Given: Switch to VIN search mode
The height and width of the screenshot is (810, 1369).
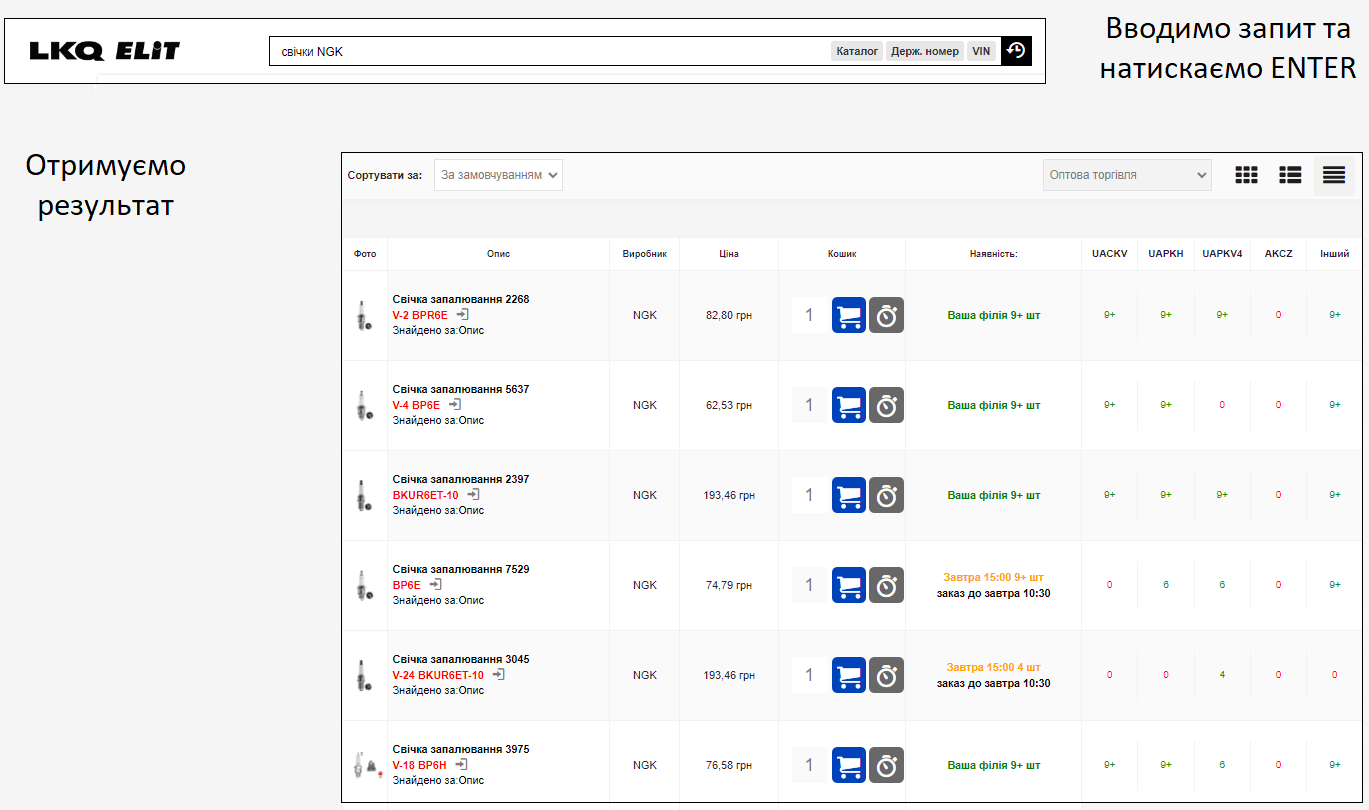Looking at the screenshot, I should pyautogui.click(x=981, y=51).
